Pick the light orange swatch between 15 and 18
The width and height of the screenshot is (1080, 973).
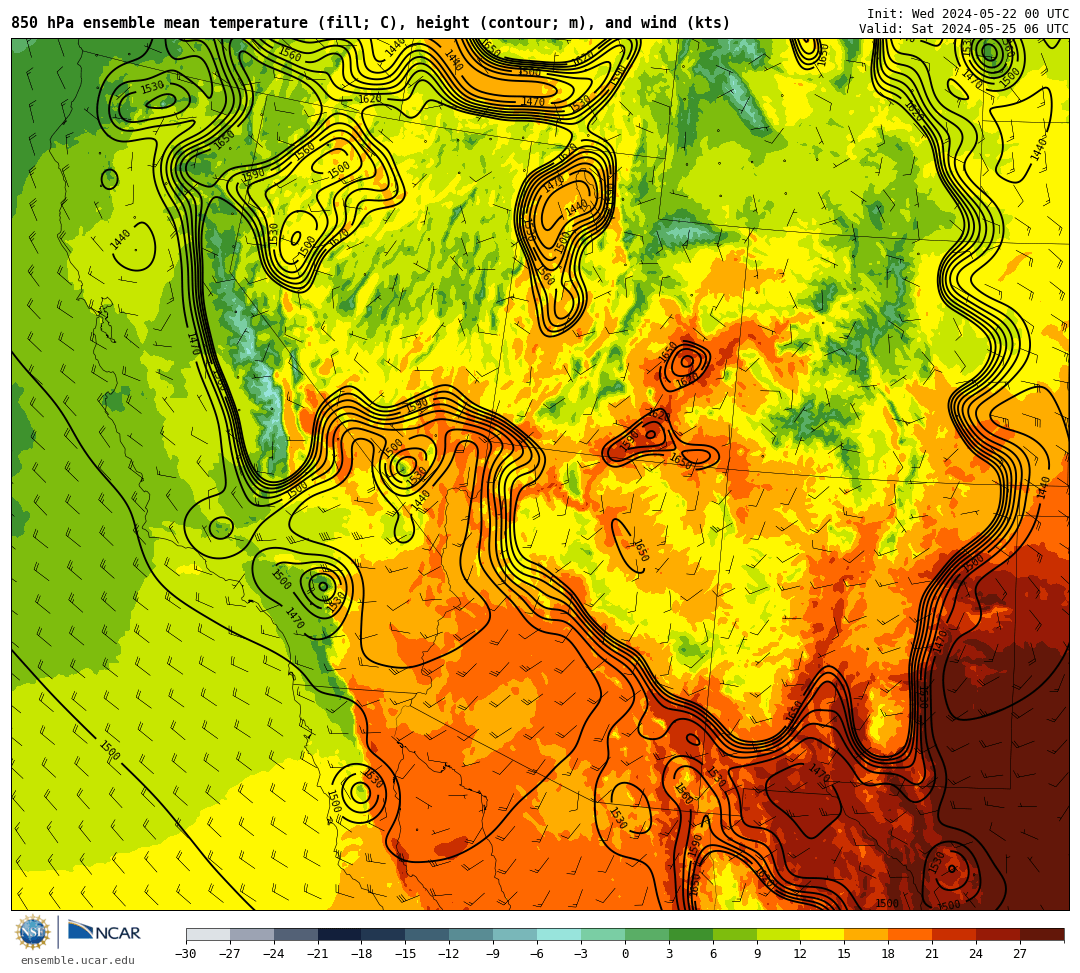(866, 934)
